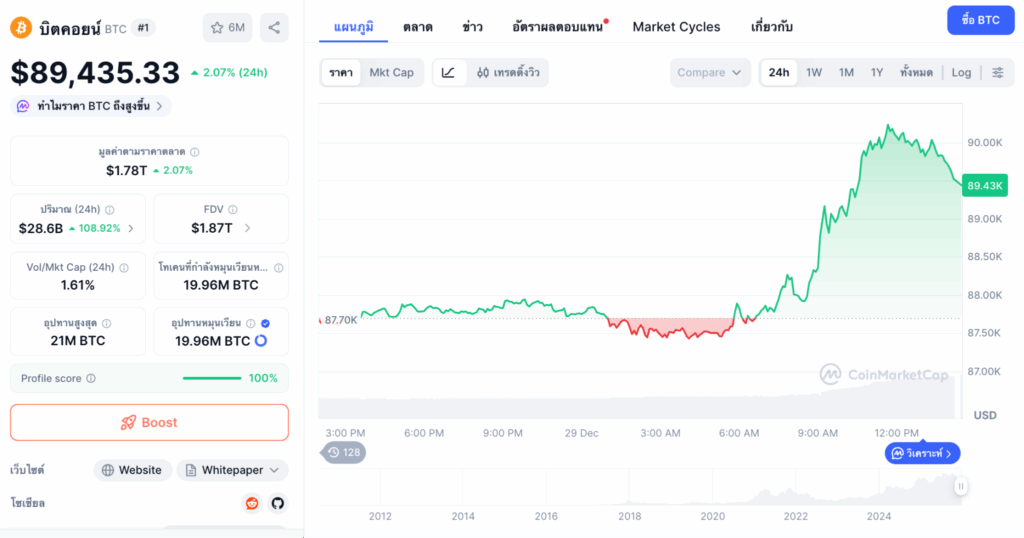Screen dimensions: 1024x538
Task: Click the history 128 badge on chart
Action: pos(344,453)
